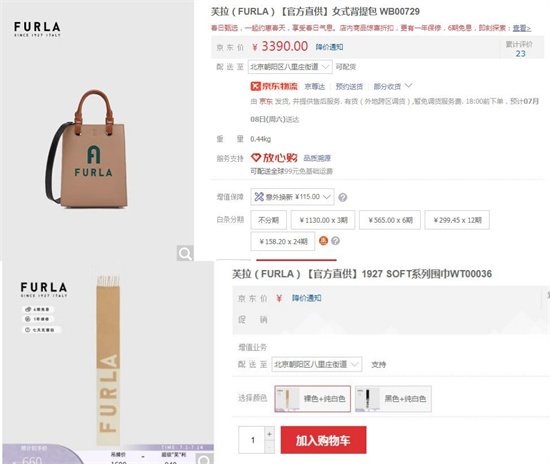Open the bag delivery address dropdown
Viewport: 550px width, 464px height.
click(x=290, y=67)
